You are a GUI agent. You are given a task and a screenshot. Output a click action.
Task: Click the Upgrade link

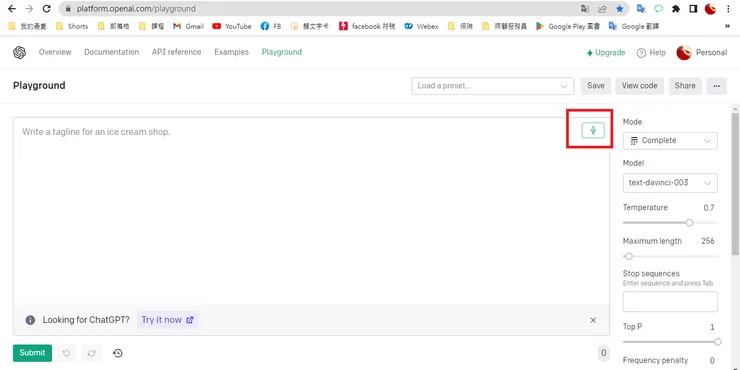click(x=606, y=52)
